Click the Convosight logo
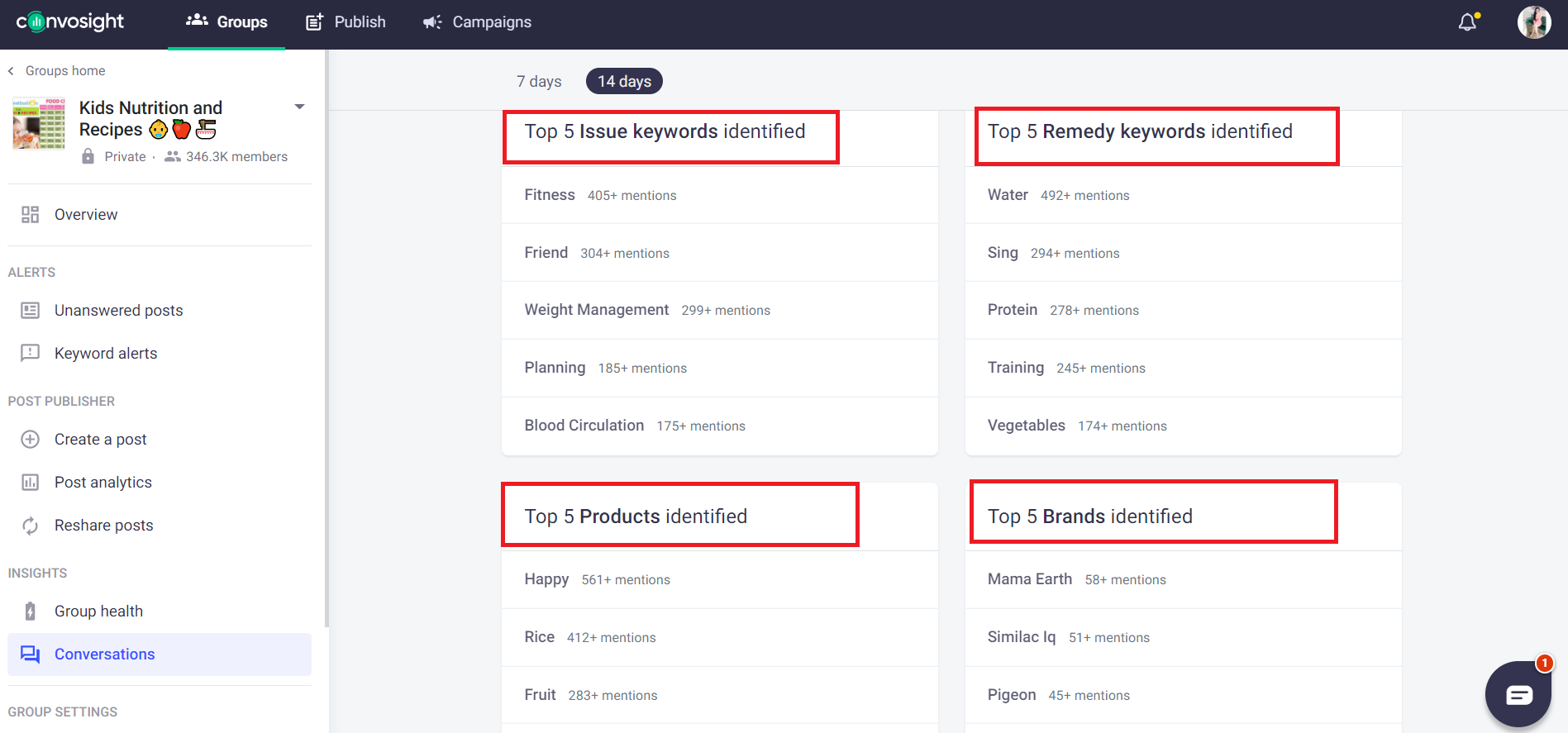This screenshot has width=1568, height=733. 70,22
